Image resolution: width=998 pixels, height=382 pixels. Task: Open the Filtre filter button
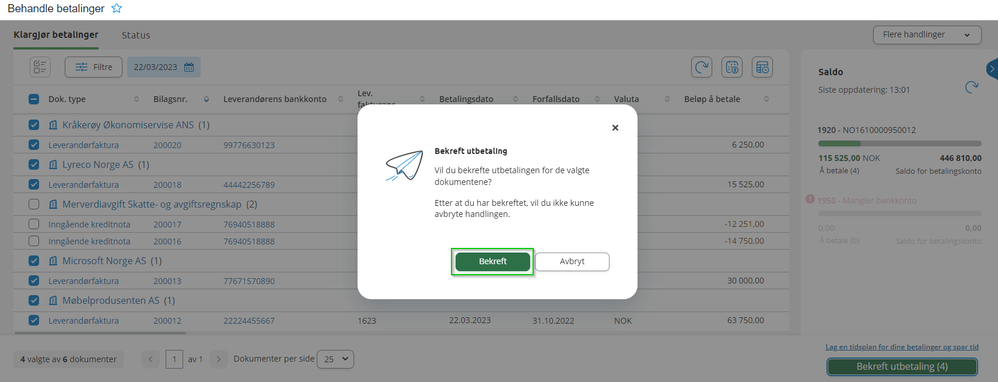[x=94, y=67]
